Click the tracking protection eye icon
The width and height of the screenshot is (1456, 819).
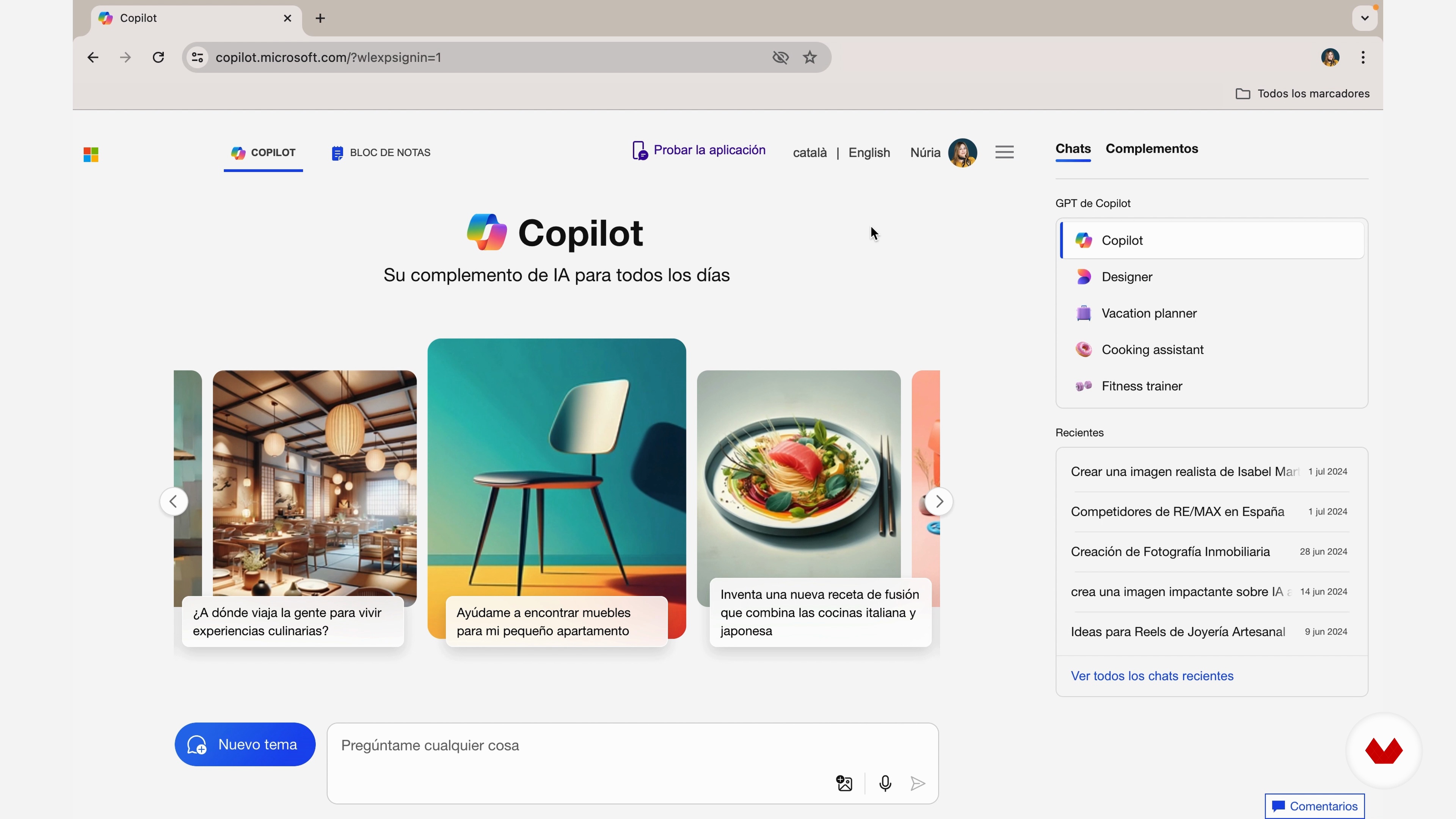[x=781, y=57]
